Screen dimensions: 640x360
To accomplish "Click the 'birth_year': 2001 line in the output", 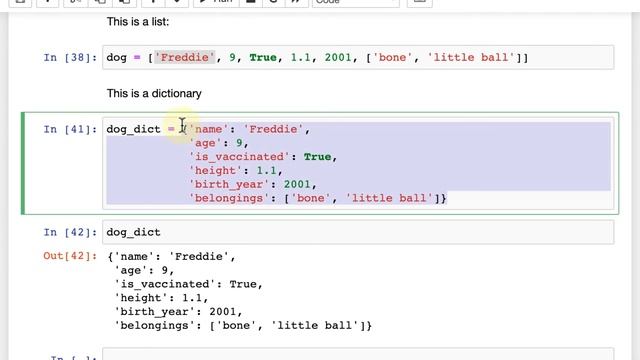I will point(178,312).
